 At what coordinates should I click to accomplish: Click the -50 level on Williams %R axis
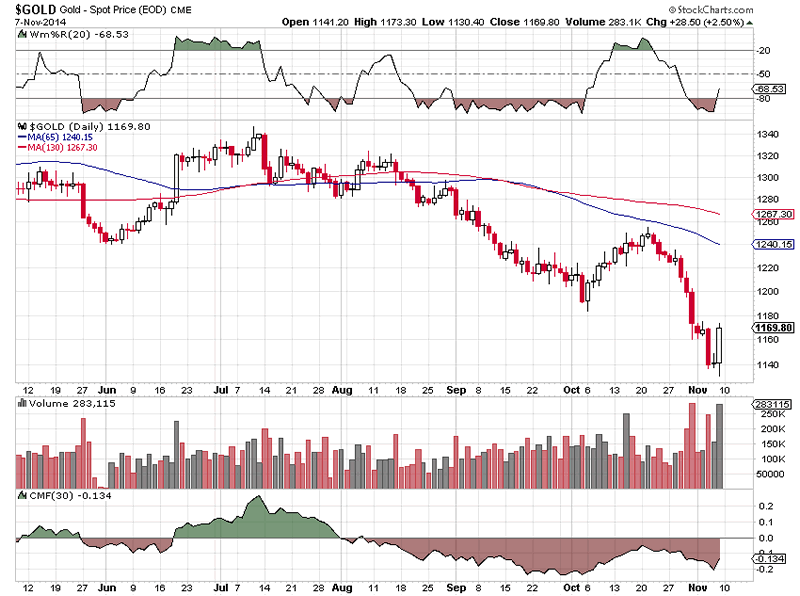pyautogui.click(x=764, y=74)
